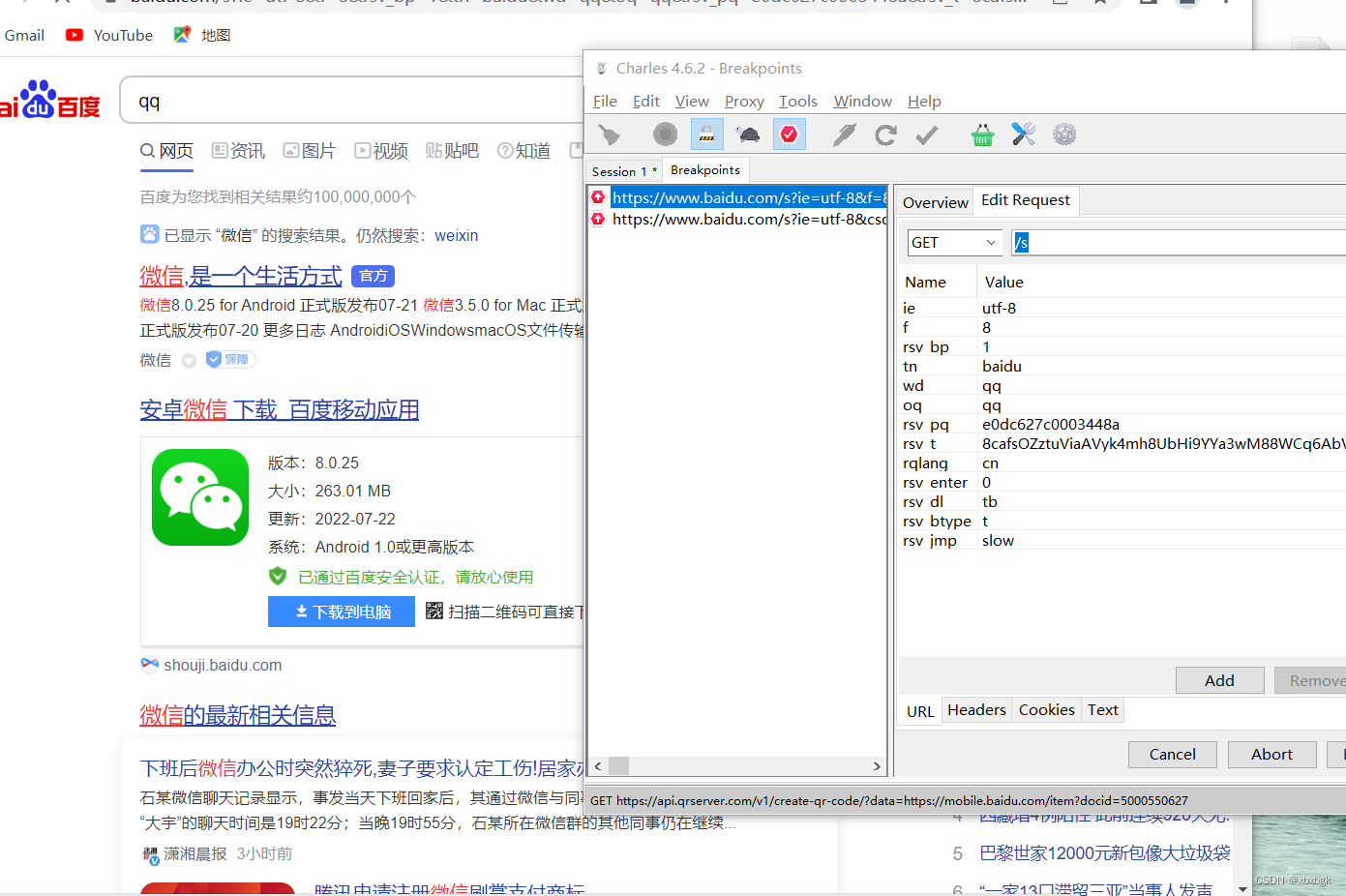Open Settings via the gear icon in Charles
This screenshot has height=896, width=1346.
(x=1064, y=134)
